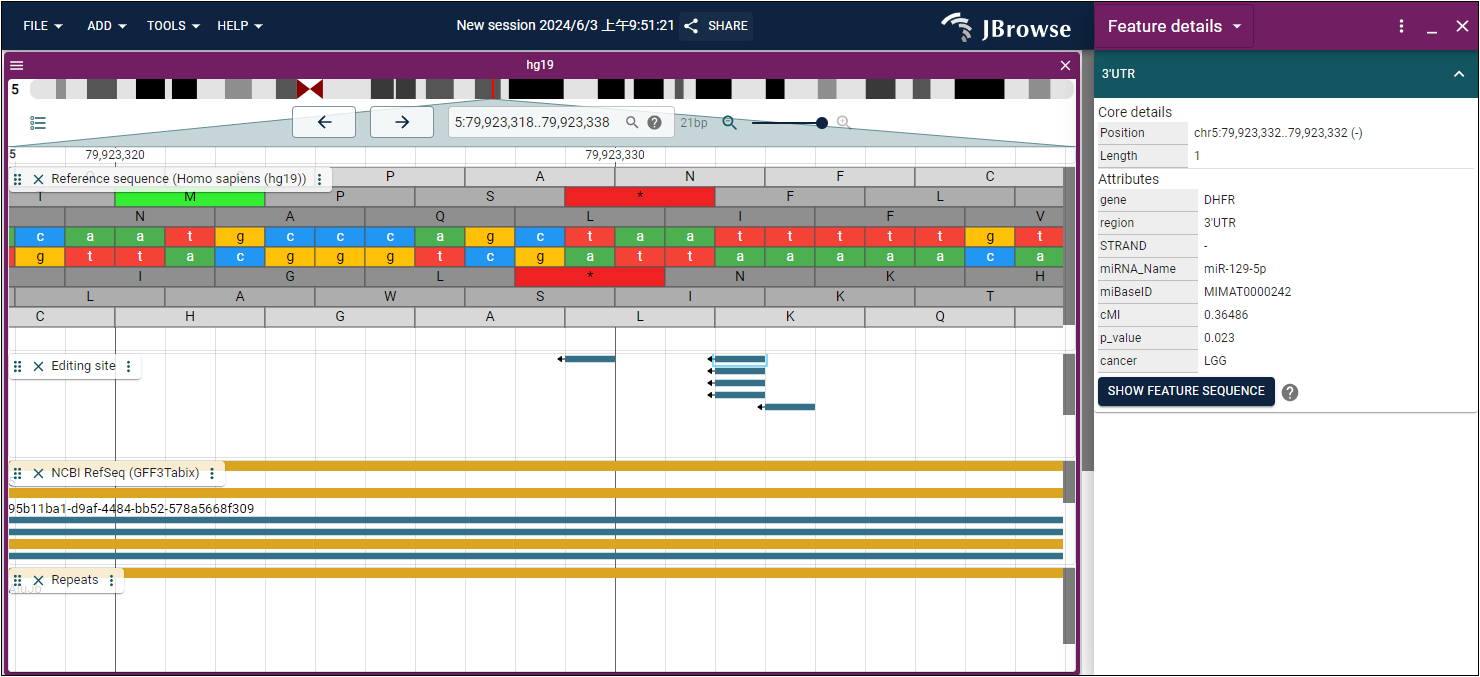Click the cMI value 0.36486
Viewport: 1480px width, 677px height.
click(1226, 315)
